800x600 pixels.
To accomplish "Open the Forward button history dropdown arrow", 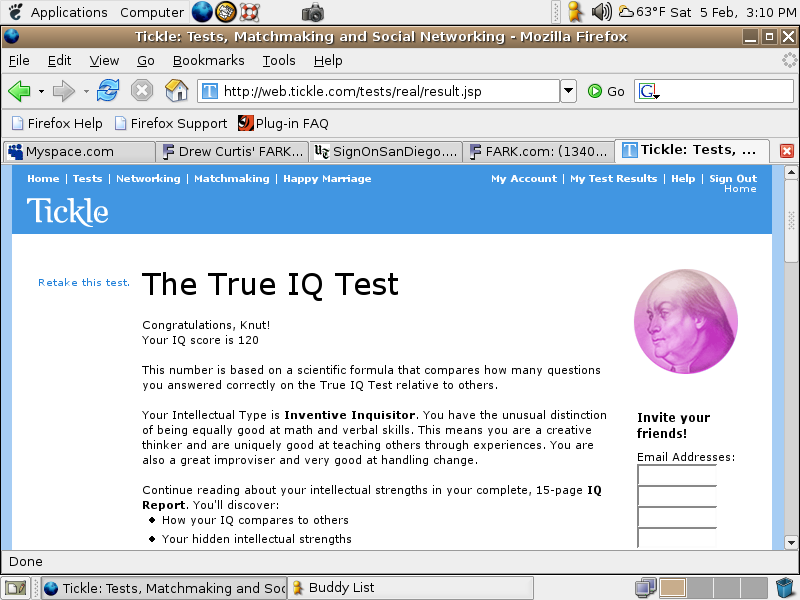I will [x=86, y=92].
